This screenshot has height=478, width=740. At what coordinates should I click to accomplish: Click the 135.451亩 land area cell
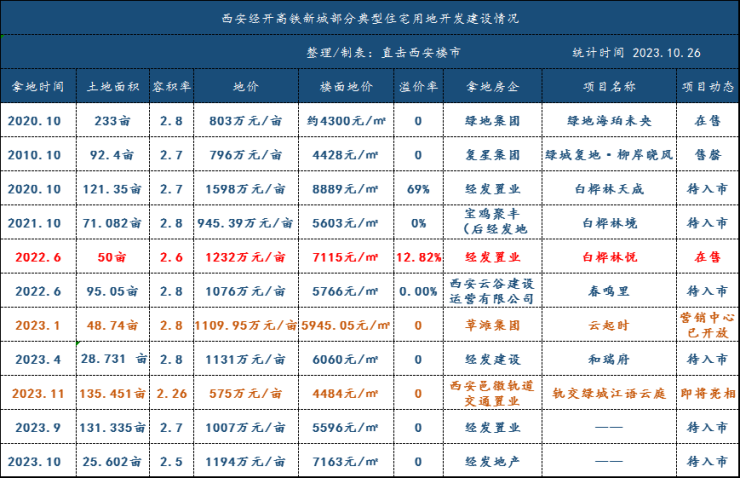tap(113, 393)
